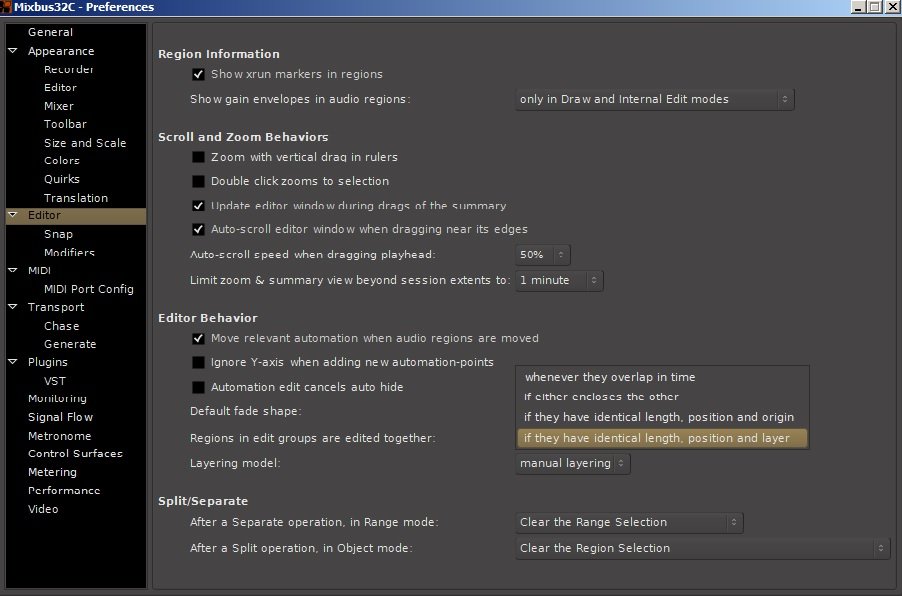This screenshot has width=902, height=596.
Task: Open the Clear the Range Selection dropdown
Action: pyautogui.click(x=629, y=522)
